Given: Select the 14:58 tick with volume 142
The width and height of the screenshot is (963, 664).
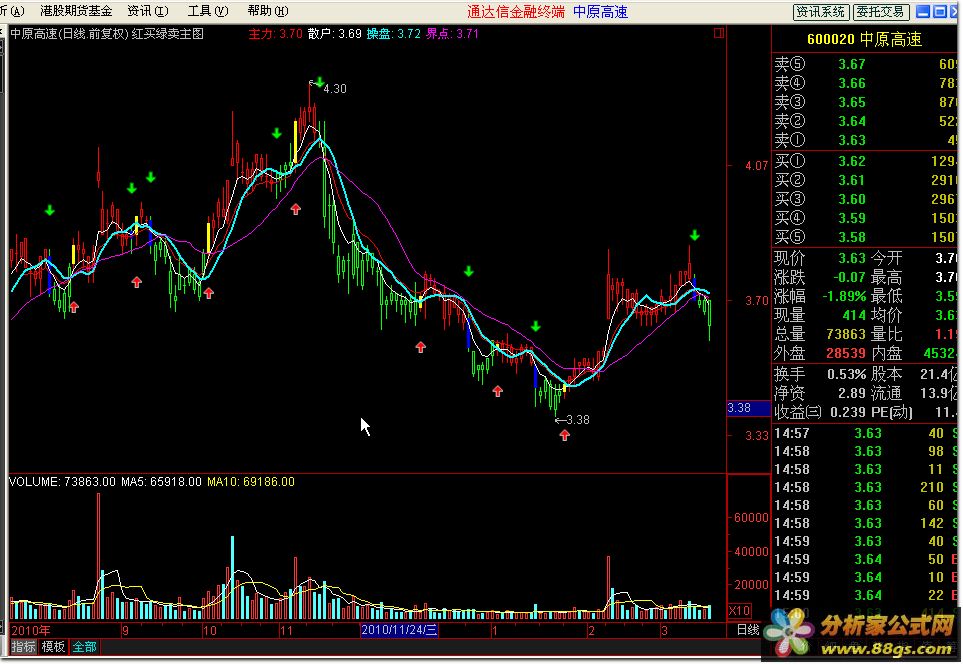Looking at the screenshot, I should 865,523.
